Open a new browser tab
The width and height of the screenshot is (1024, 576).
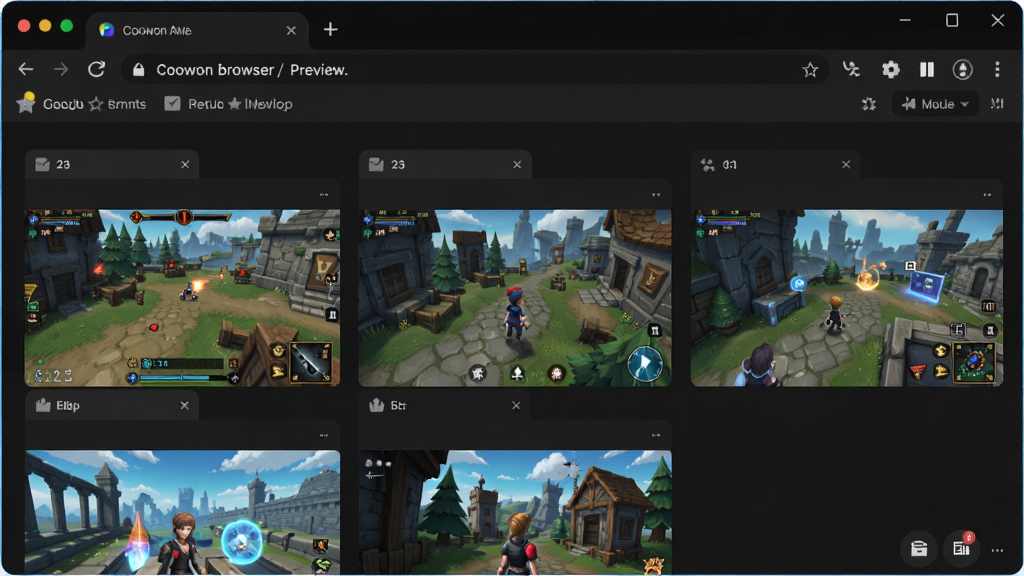coord(330,29)
